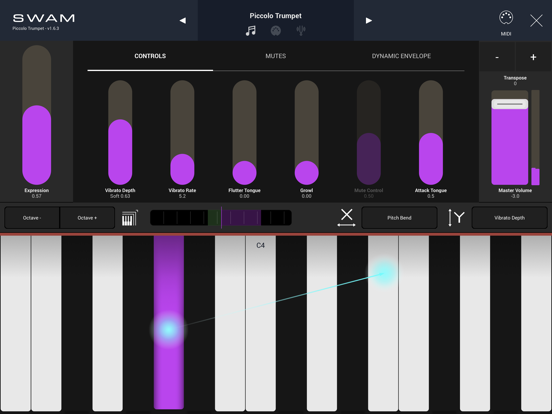Switch to the MUTES tab

pos(276,56)
